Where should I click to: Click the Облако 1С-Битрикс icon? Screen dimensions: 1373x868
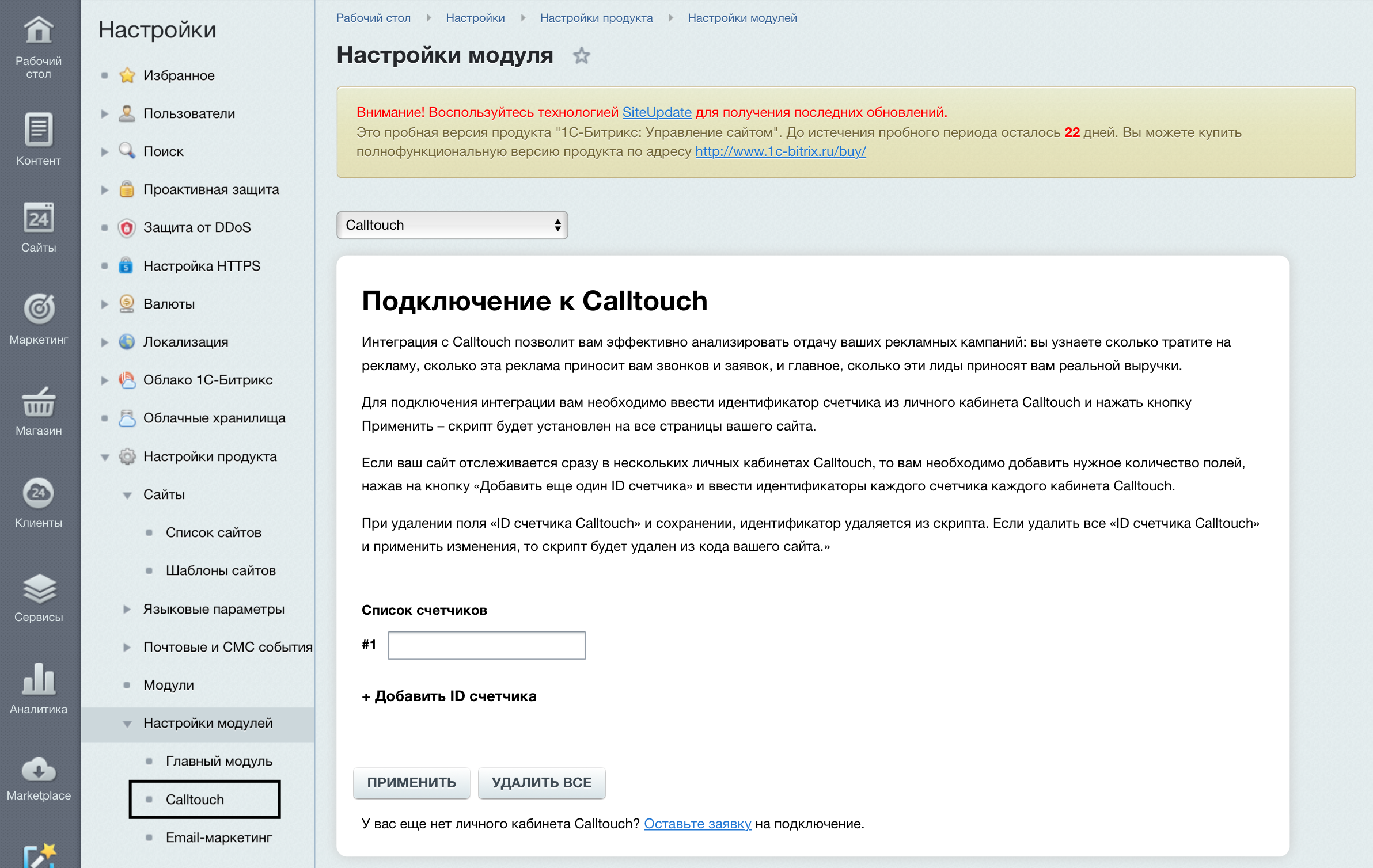tap(127, 380)
